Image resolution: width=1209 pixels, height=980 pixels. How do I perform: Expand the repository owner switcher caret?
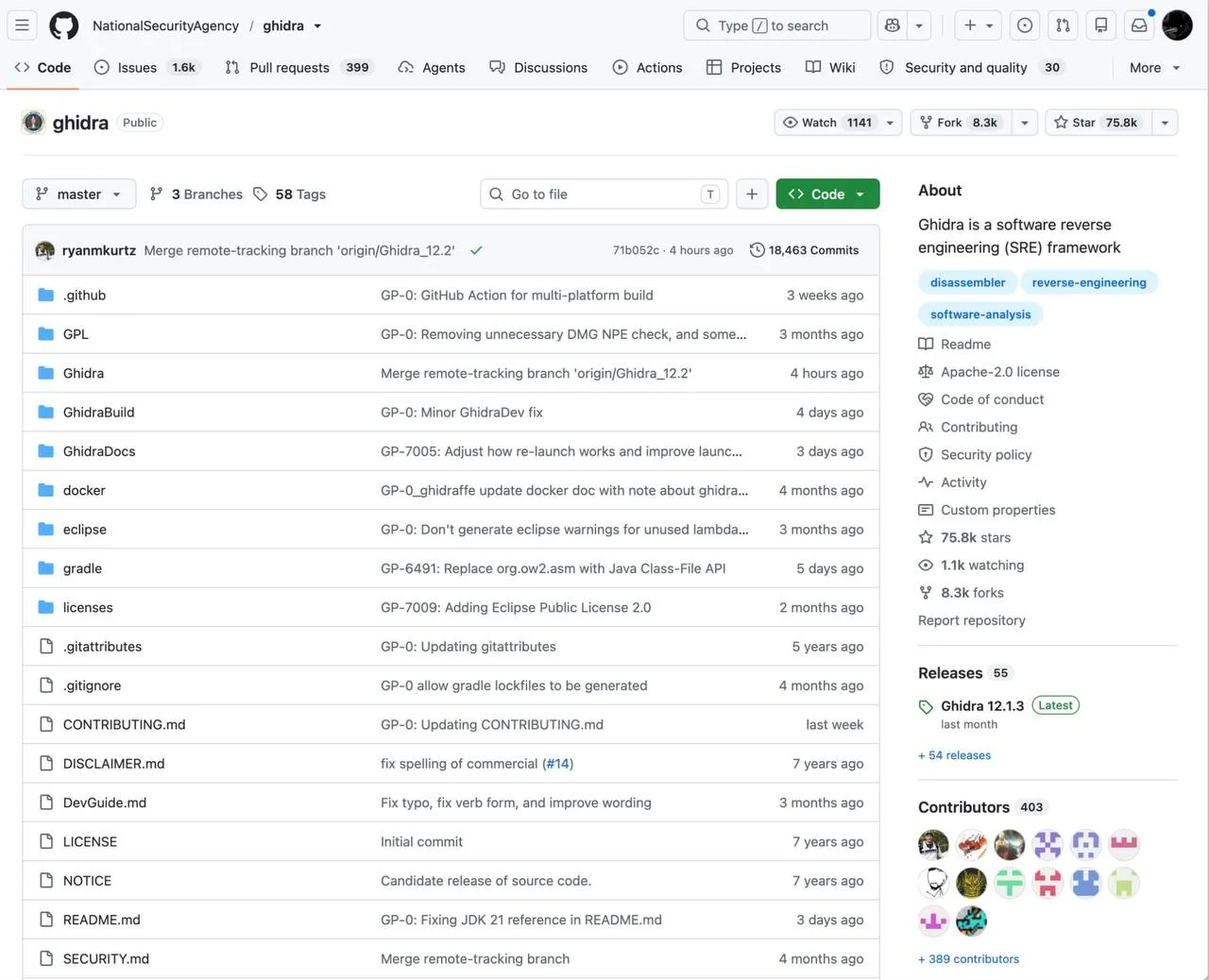(x=317, y=26)
